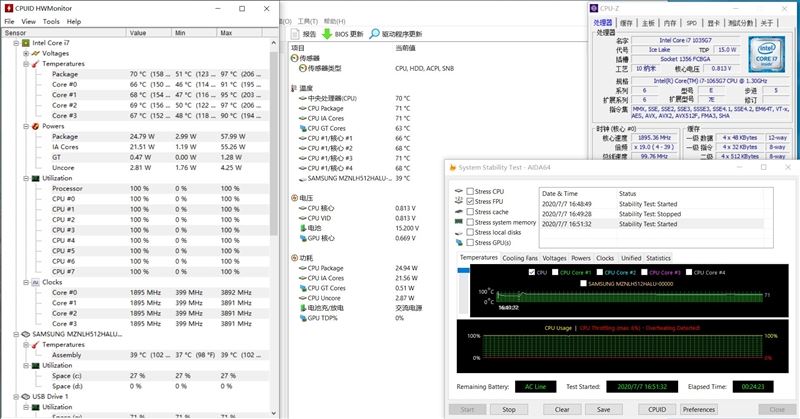Open Preferences in stability test
Screen dimensions: 800x419
[x=699, y=409]
